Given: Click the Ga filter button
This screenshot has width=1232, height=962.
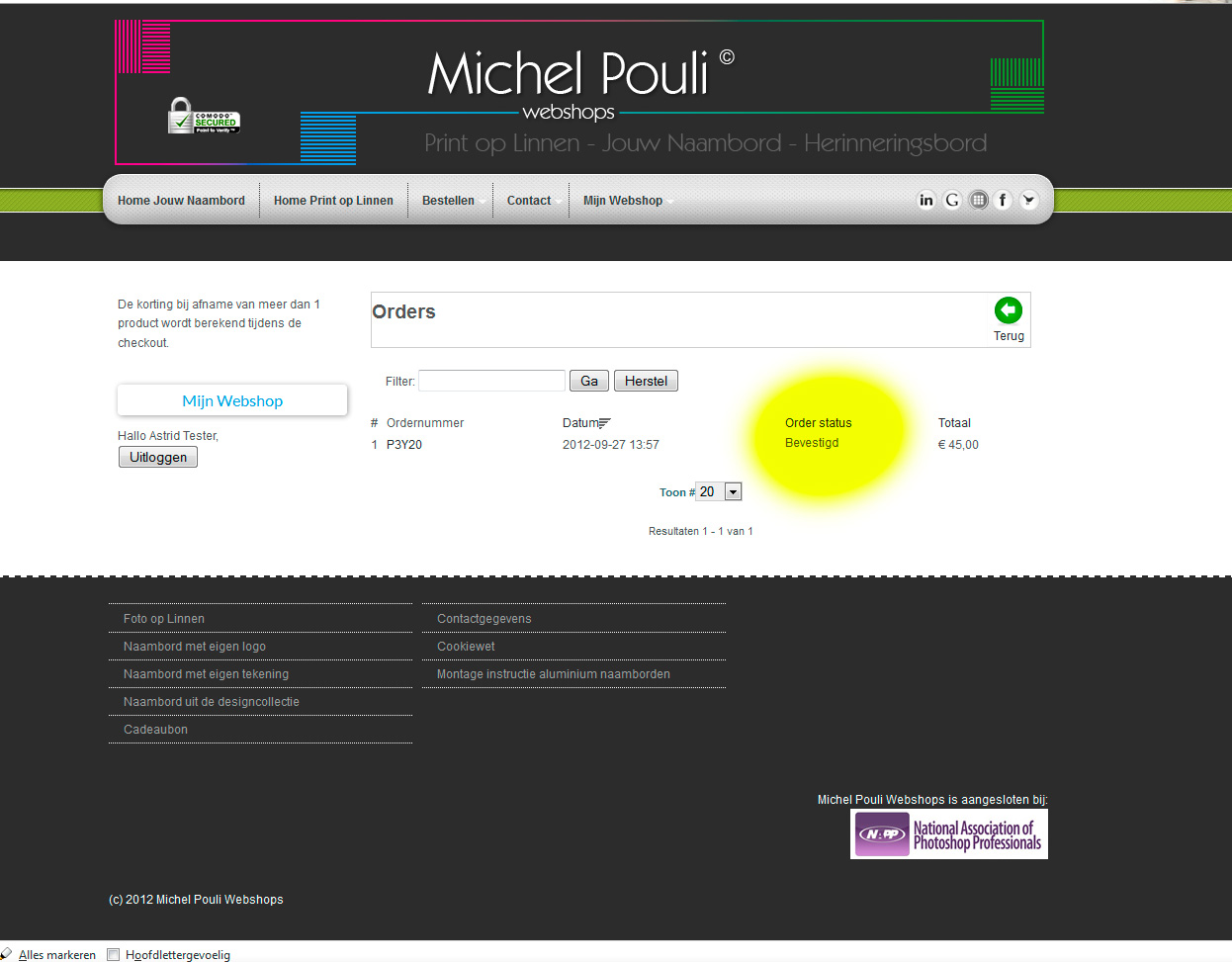Looking at the screenshot, I should (x=589, y=381).
